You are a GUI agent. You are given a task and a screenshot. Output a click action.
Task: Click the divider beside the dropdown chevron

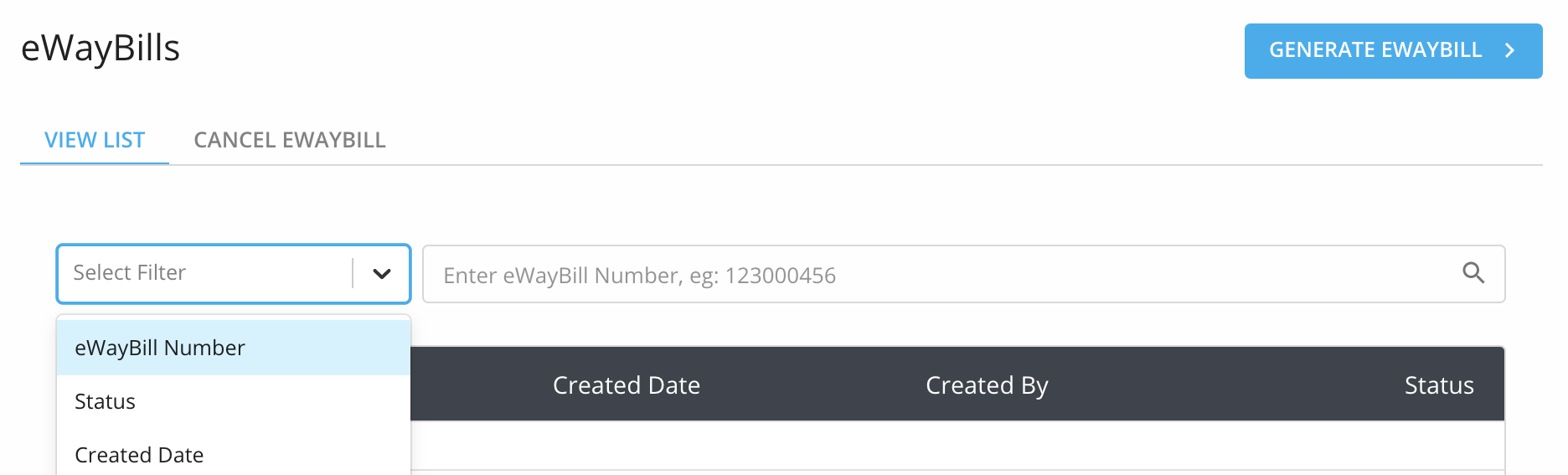353,273
